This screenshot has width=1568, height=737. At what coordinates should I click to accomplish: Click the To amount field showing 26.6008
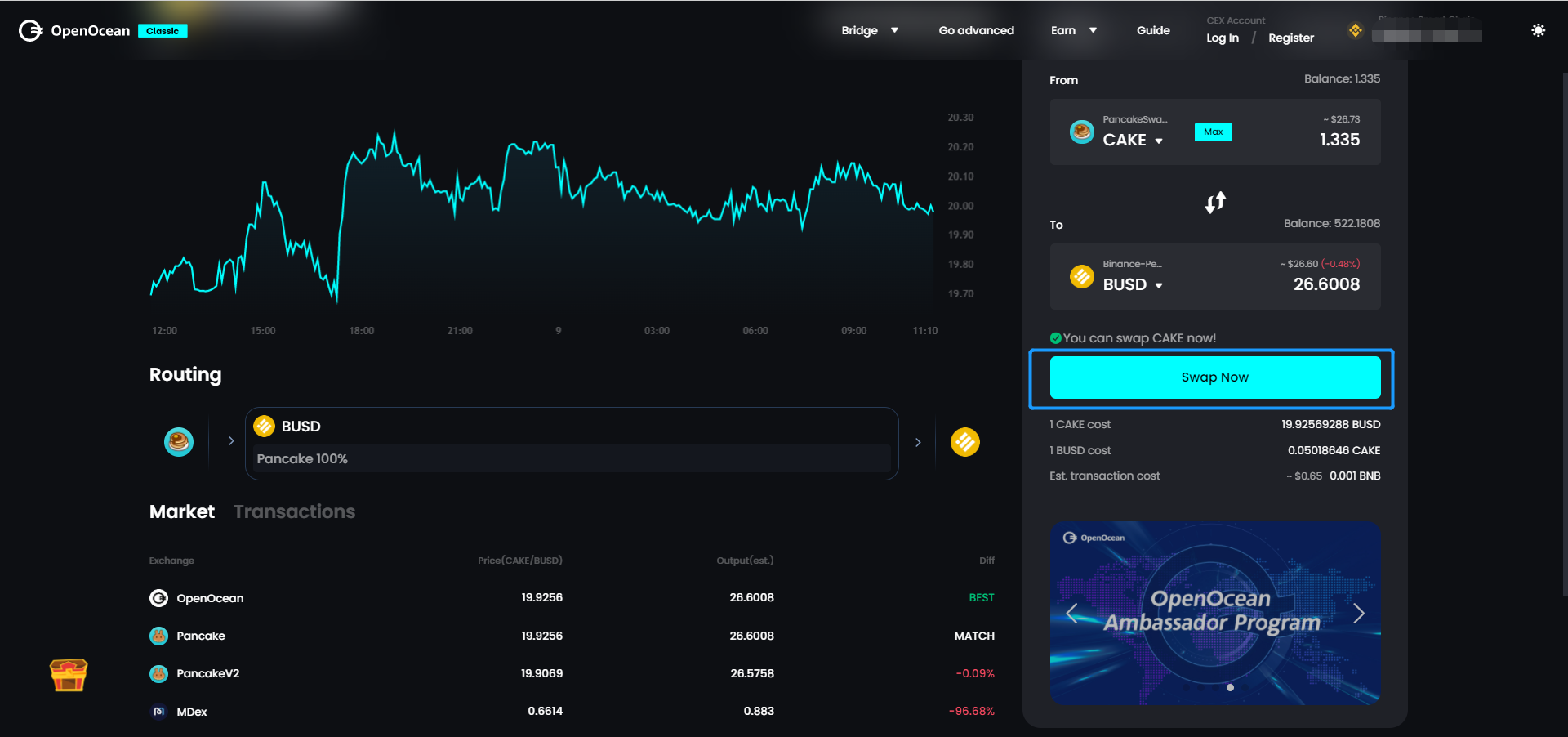point(1326,284)
